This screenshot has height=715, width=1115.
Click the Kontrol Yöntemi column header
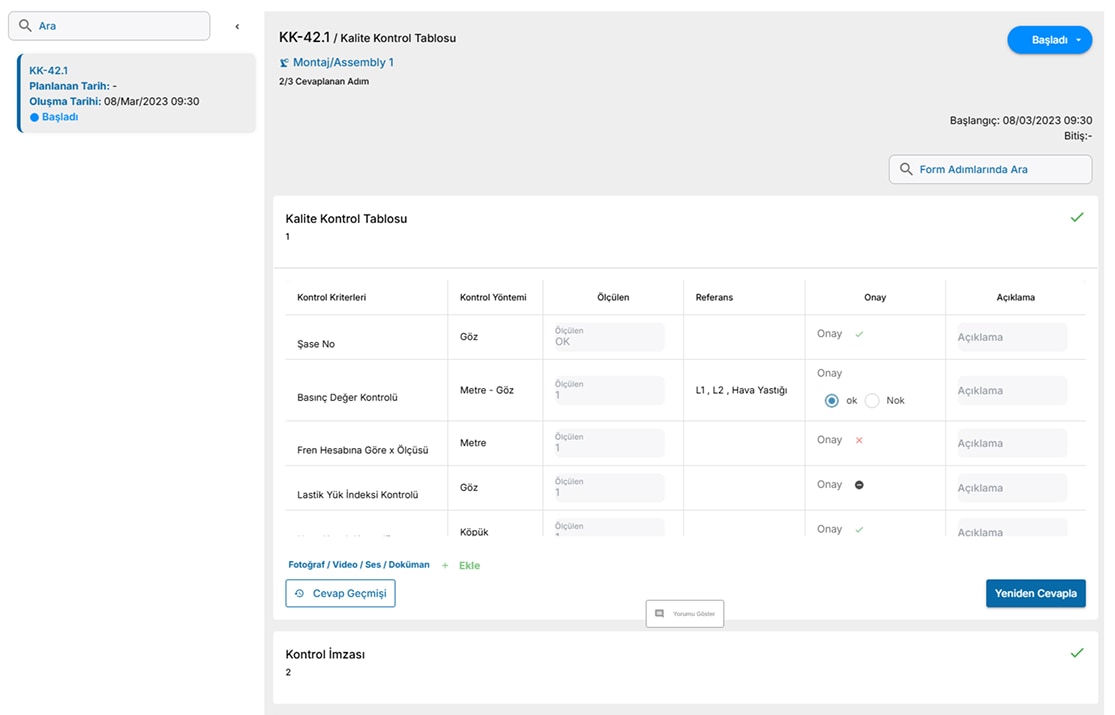click(x=493, y=297)
